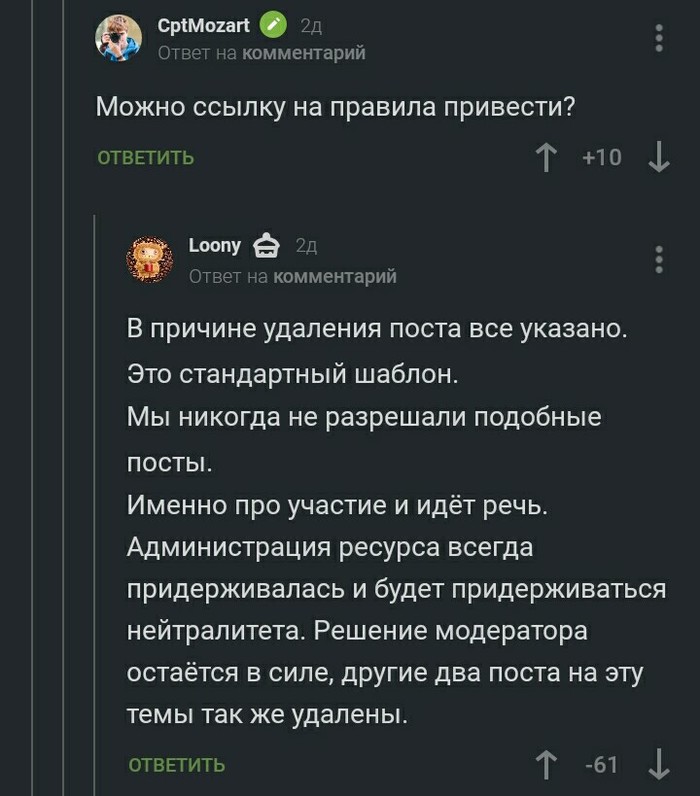700x796 pixels.
Task: Click the -61 rating counter
Action: (x=602, y=765)
